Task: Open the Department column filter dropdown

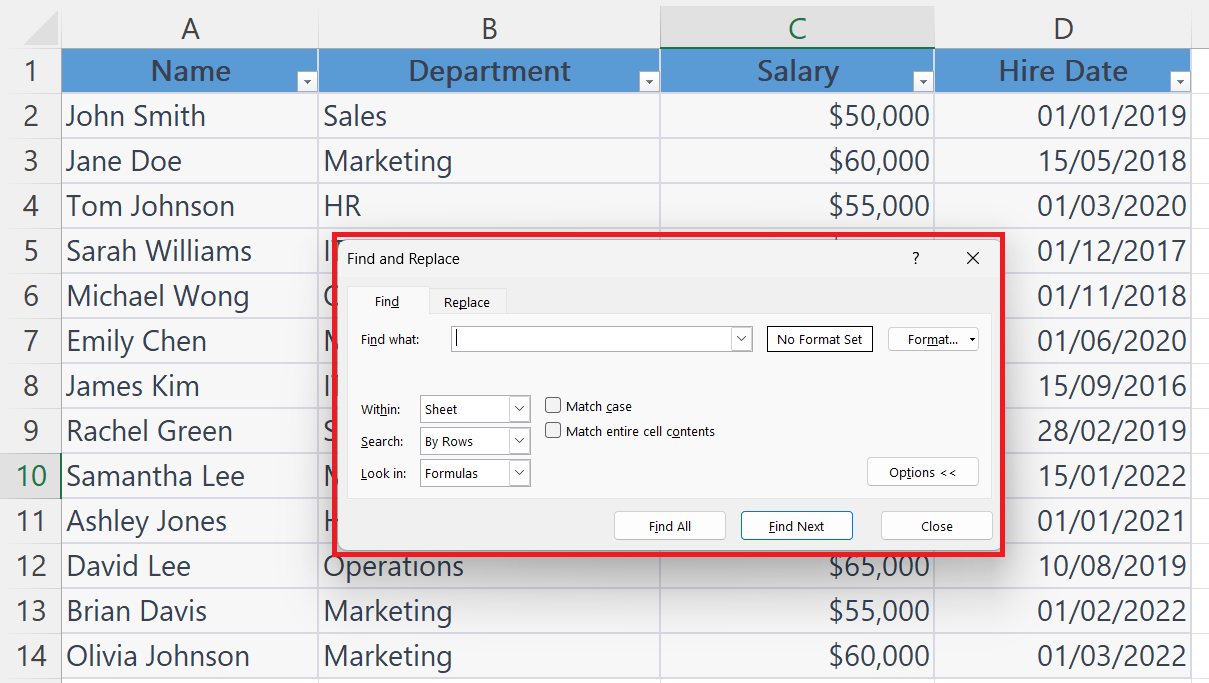Action: (x=649, y=82)
